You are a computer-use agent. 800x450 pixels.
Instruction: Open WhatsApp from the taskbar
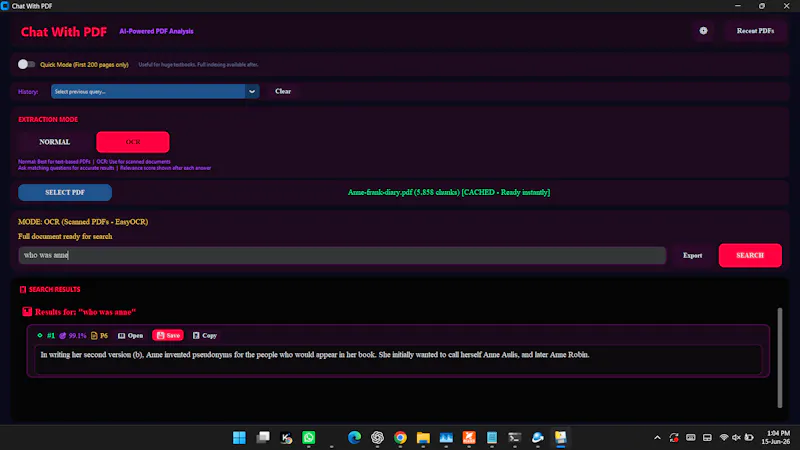(309, 437)
